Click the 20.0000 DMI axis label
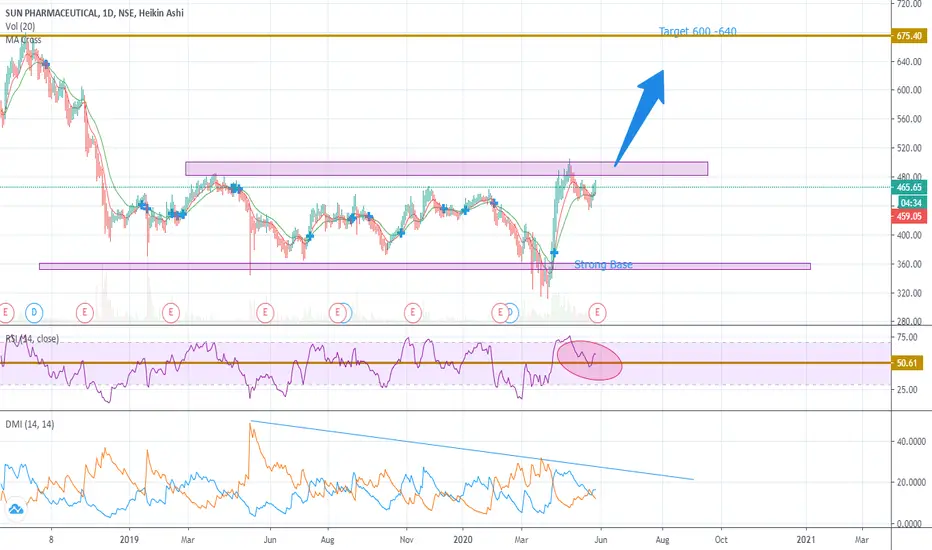This screenshot has height=550, width=932. pyautogui.click(x=912, y=483)
